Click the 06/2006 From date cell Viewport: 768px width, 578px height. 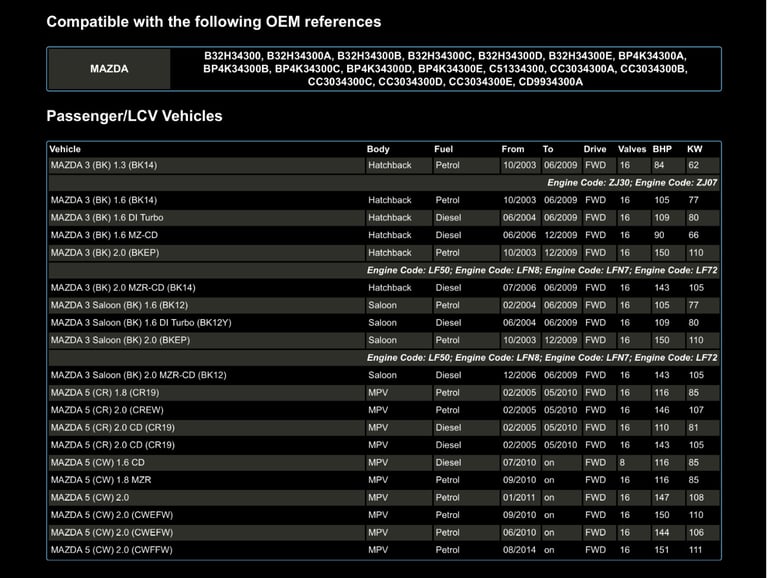tap(520, 235)
